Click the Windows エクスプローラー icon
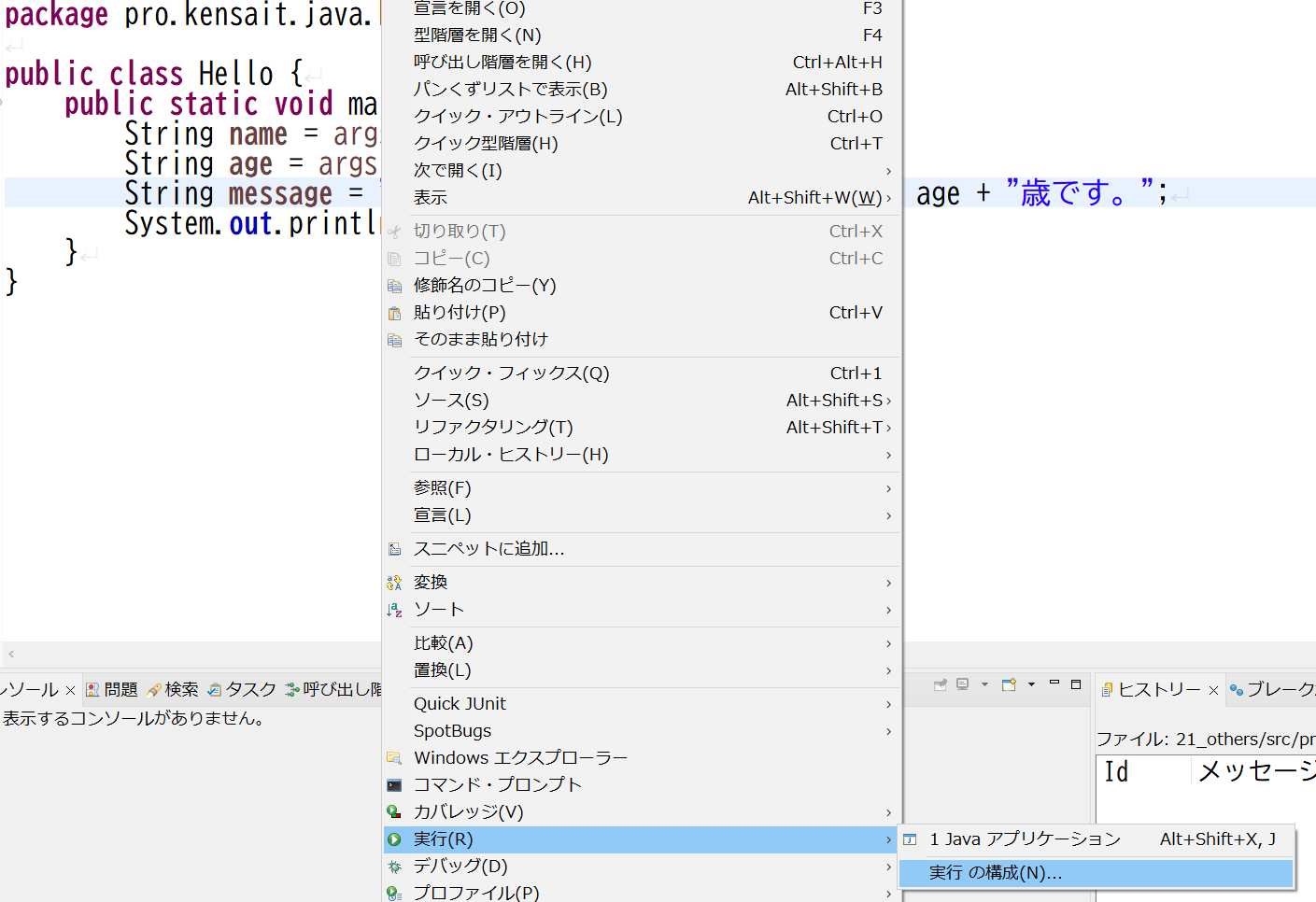Image resolution: width=1316 pixels, height=902 pixels. click(x=395, y=757)
